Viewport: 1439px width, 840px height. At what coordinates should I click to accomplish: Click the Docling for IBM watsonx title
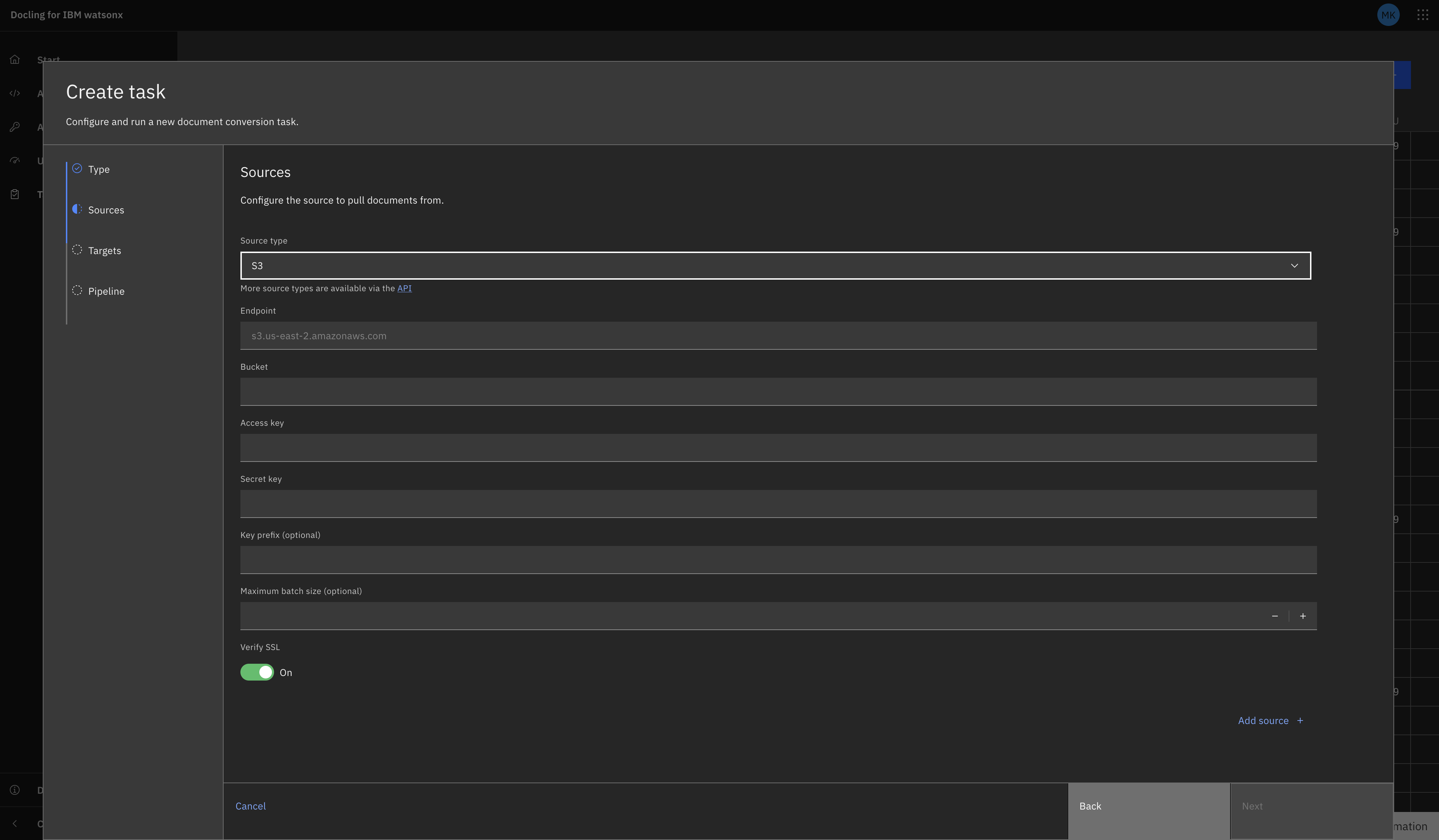pos(67,15)
